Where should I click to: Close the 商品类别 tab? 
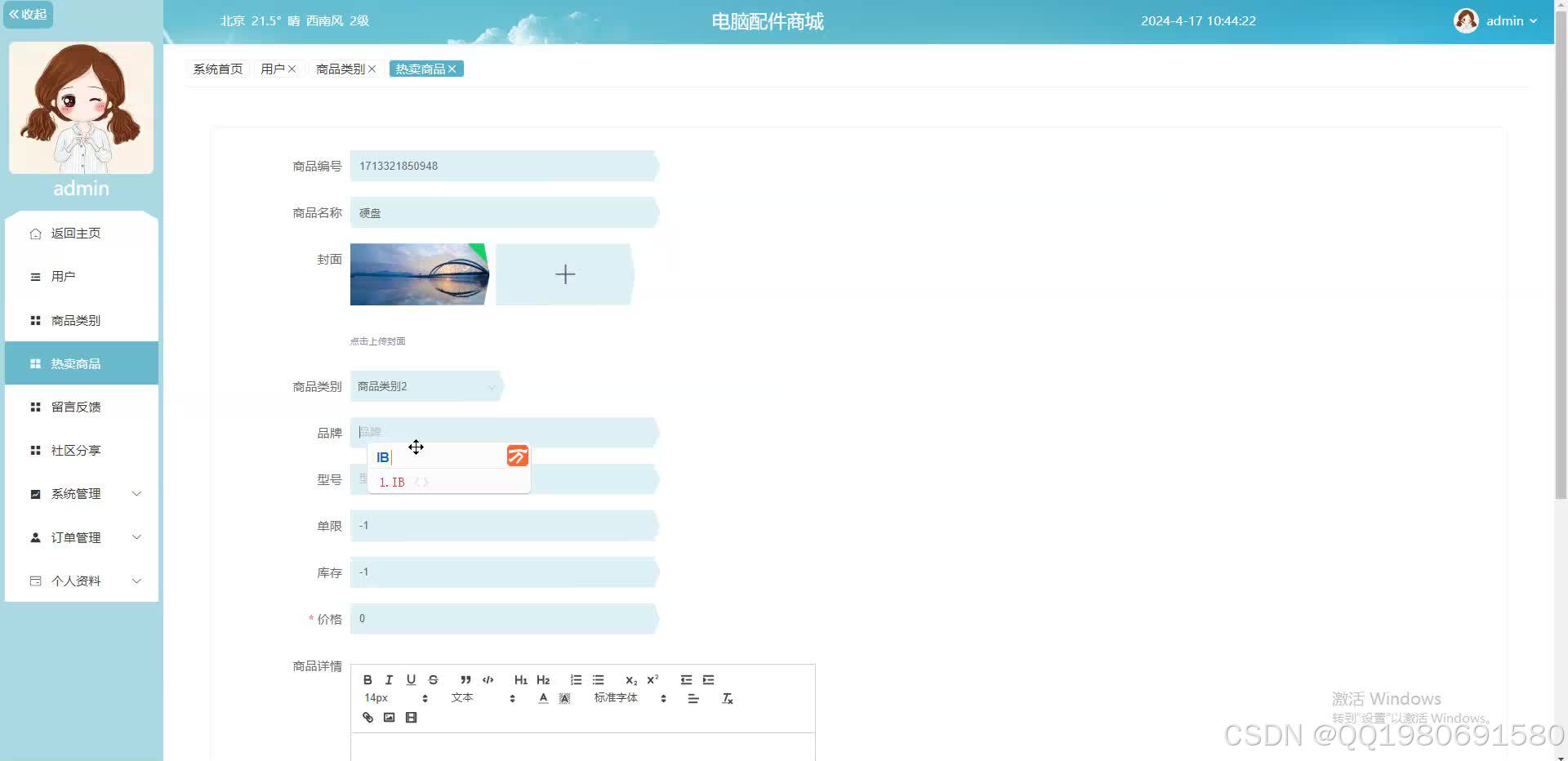(x=372, y=69)
